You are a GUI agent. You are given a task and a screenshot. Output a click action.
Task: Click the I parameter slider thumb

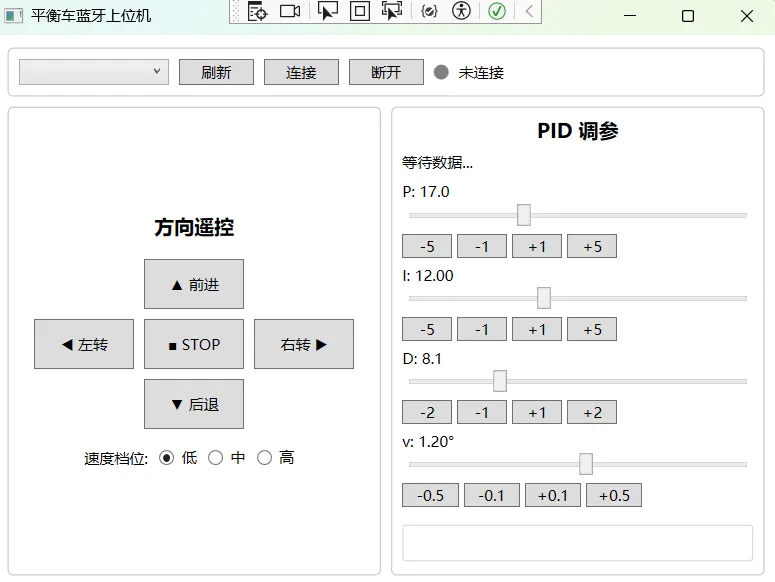click(x=544, y=298)
